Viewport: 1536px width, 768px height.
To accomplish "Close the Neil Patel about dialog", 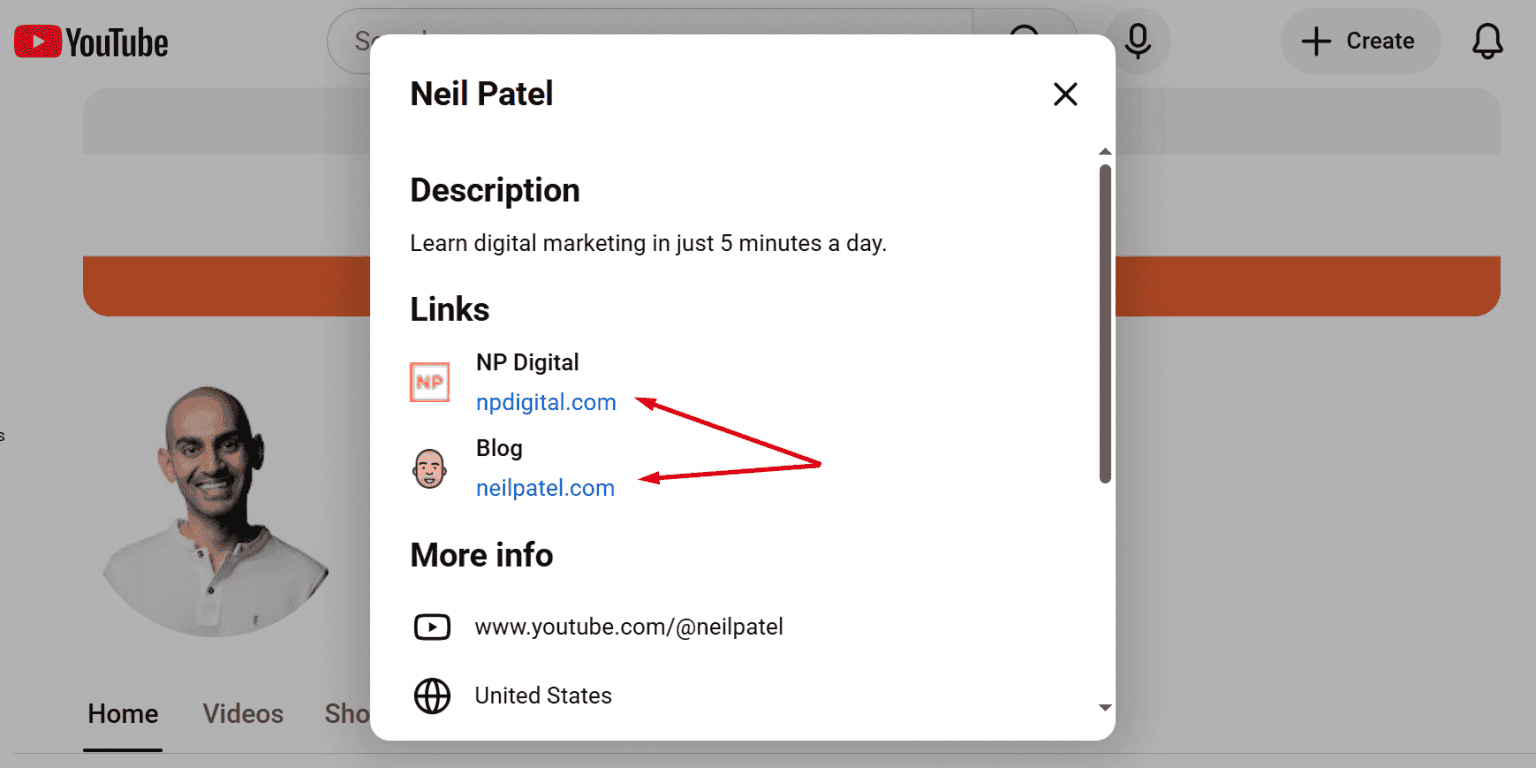I will [x=1065, y=94].
